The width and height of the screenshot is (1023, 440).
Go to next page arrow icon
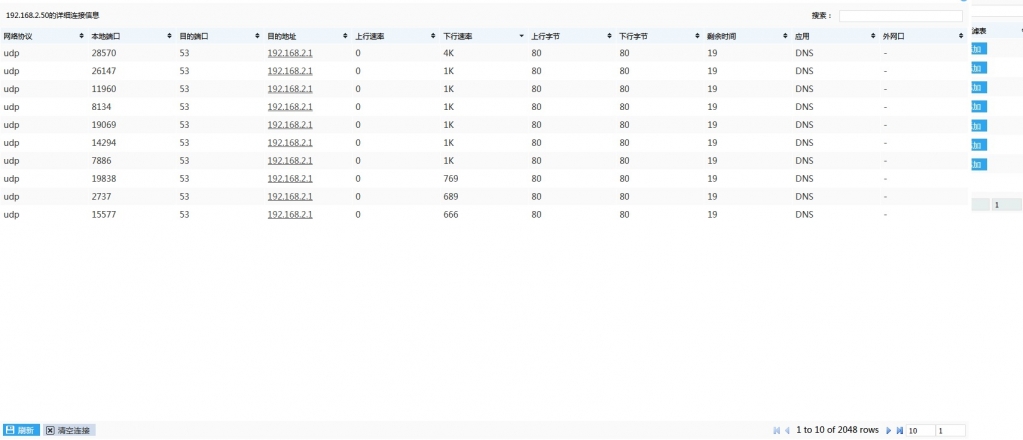pyautogui.click(x=888, y=430)
